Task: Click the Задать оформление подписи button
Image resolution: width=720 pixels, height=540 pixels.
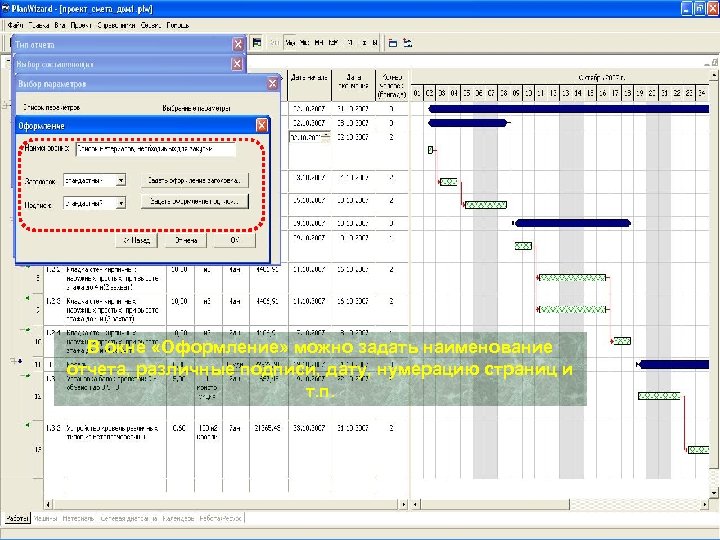Action: coord(195,202)
